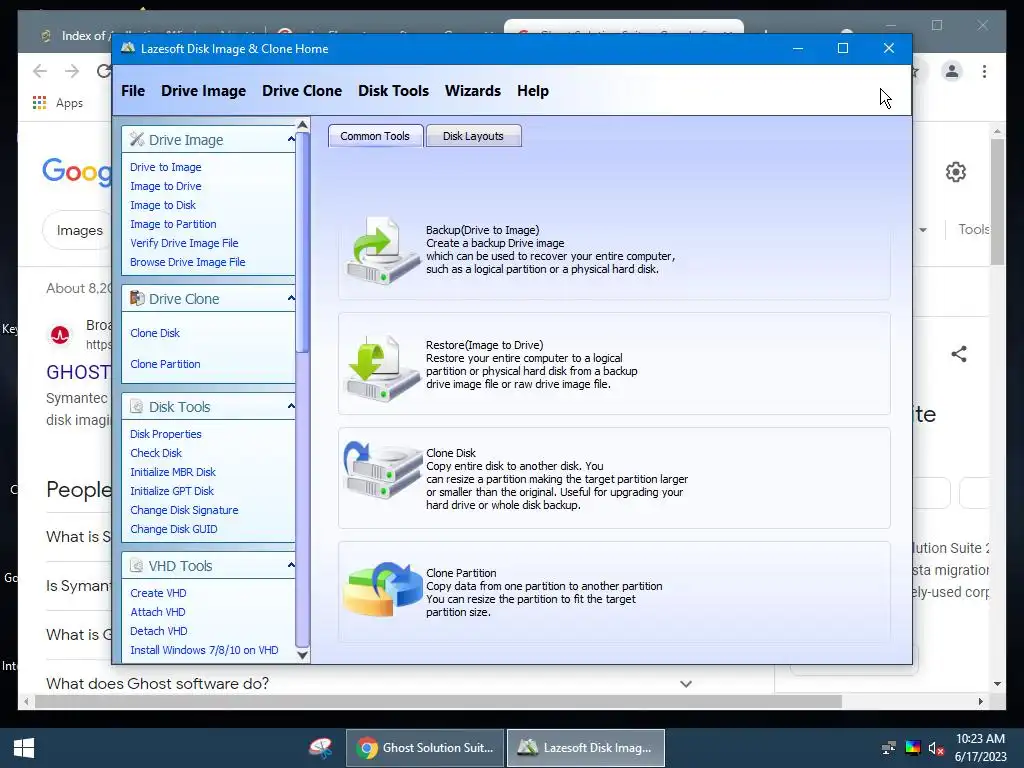This screenshot has height=768, width=1024.
Task: Click the Check Disk link
Action: [156, 453]
